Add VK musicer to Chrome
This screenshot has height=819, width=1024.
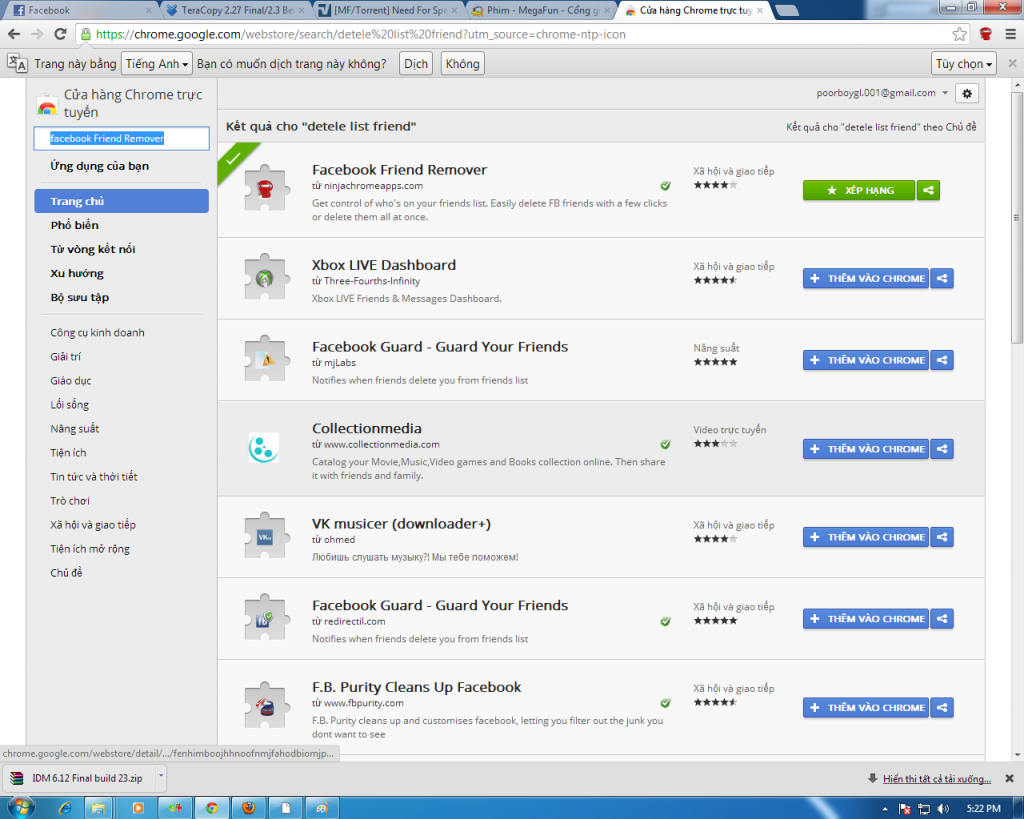point(866,537)
